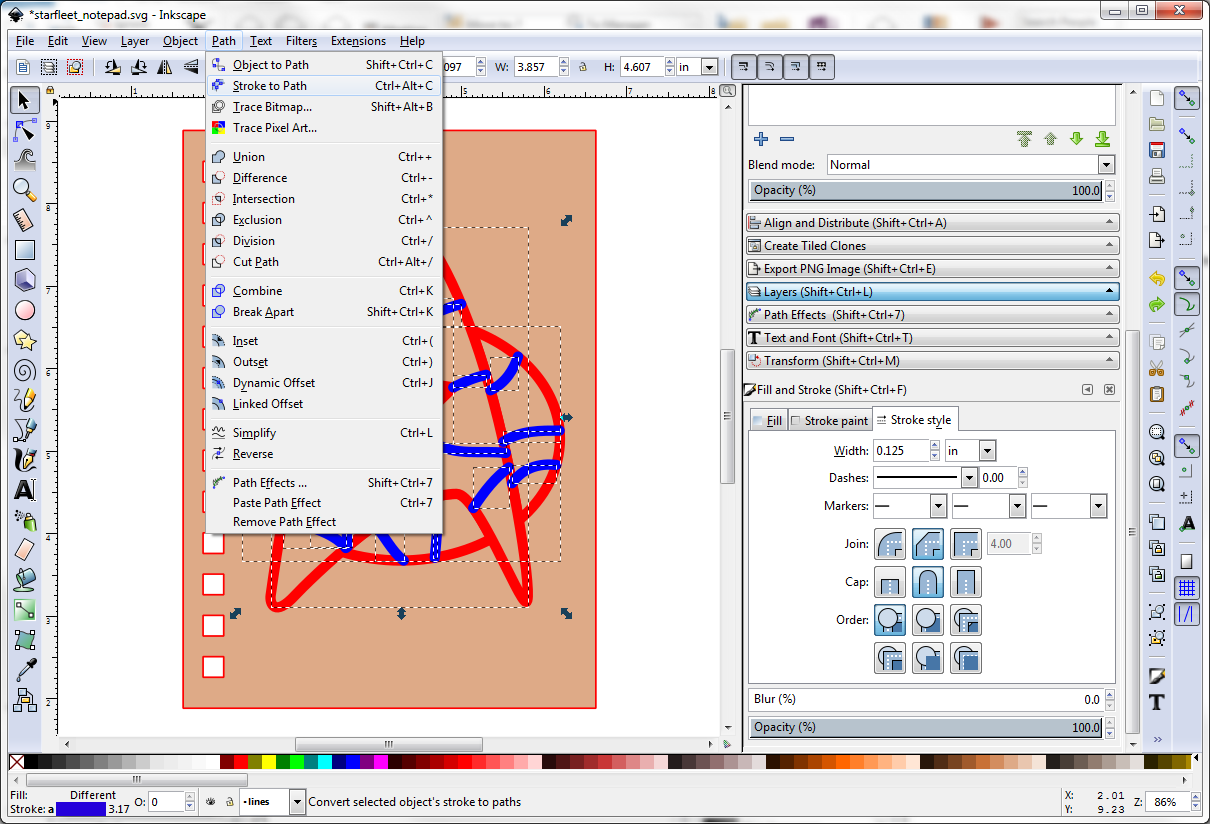This screenshot has width=1210, height=824.
Task: Open the end Markers dropdown
Action: tap(1069, 506)
